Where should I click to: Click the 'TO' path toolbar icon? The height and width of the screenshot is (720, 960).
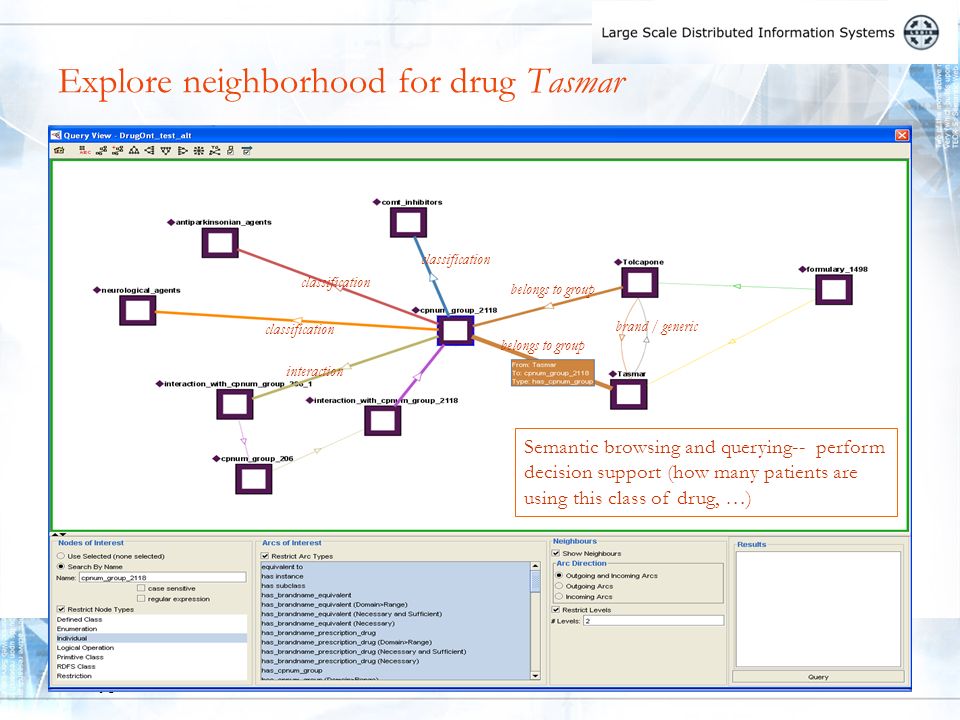tap(214, 151)
